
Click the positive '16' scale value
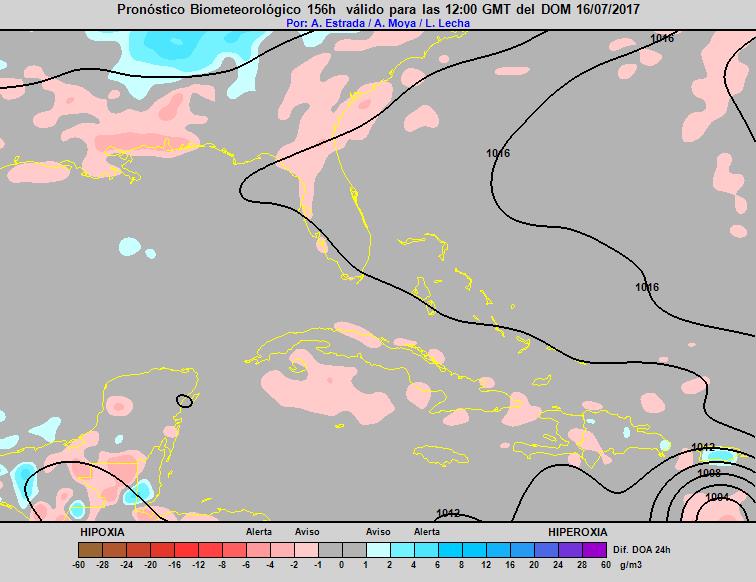coord(510,565)
